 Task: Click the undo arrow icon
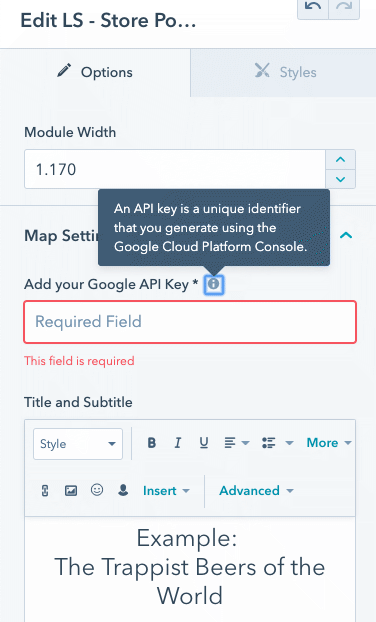coord(313,7)
